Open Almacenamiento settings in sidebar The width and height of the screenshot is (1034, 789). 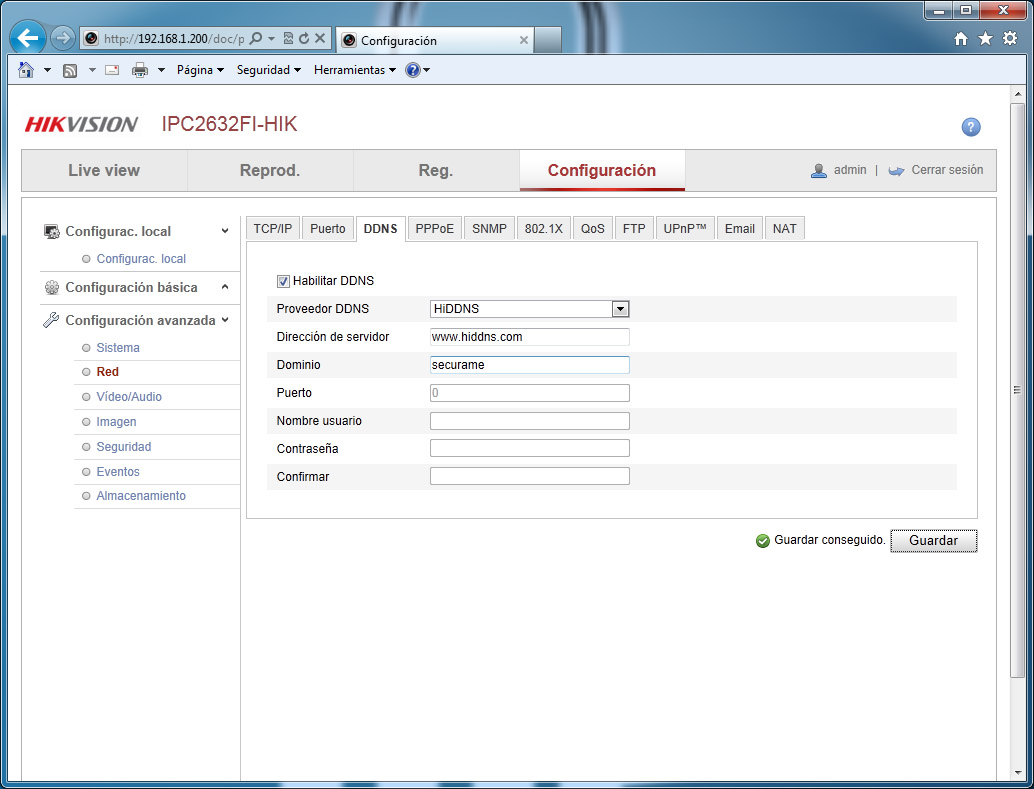pyautogui.click(x=141, y=495)
